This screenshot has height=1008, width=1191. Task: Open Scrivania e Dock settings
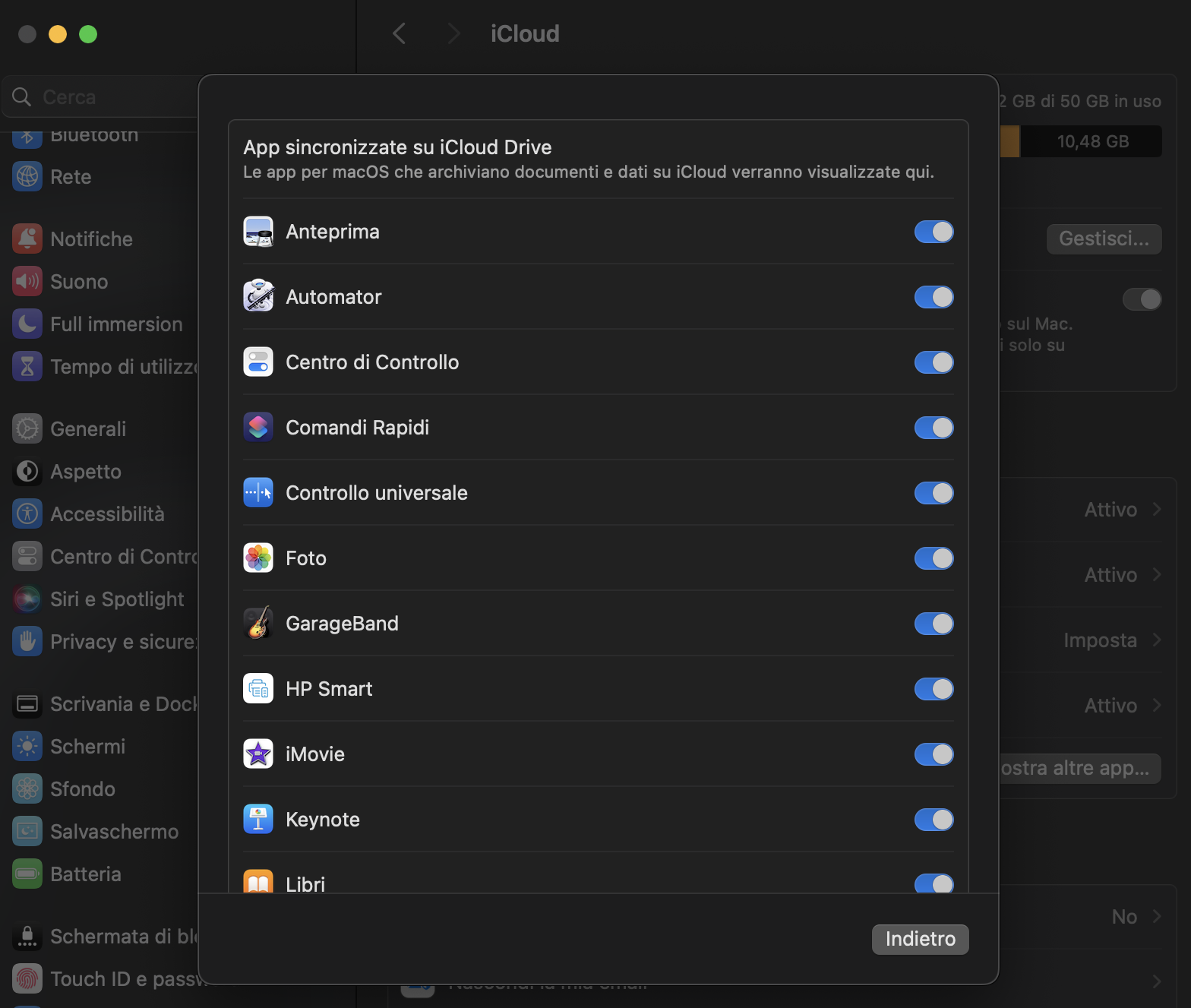pos(106,704)
